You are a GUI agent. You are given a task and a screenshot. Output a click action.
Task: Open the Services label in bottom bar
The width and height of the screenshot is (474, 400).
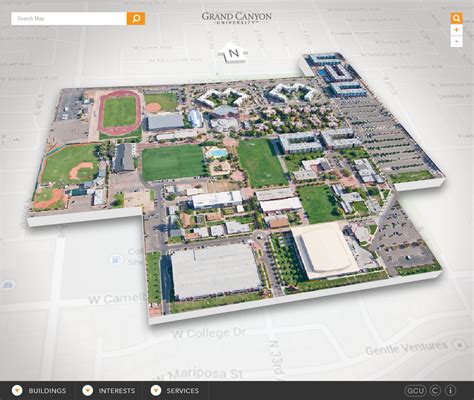(x=183, y=391)
